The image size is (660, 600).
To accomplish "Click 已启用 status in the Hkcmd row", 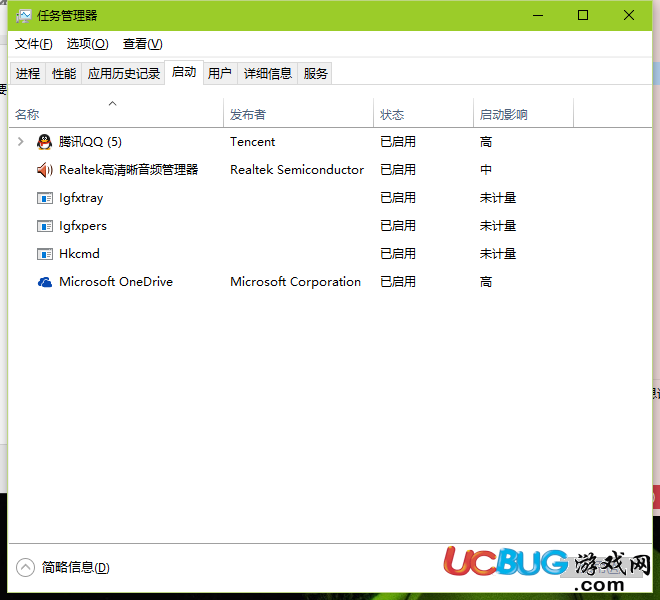I will (x=398, y=254).
